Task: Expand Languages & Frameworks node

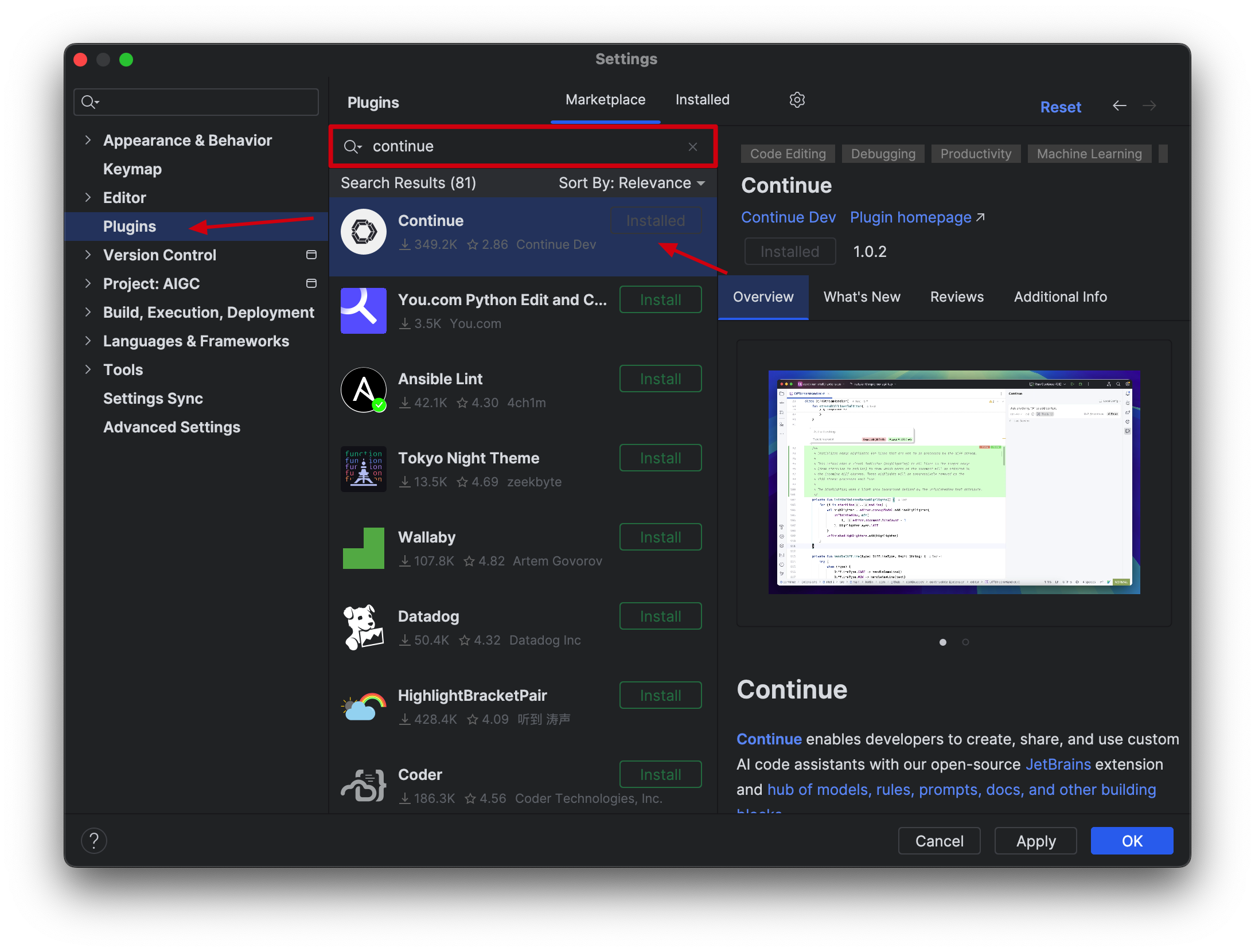Action: [x=88, y=341]
